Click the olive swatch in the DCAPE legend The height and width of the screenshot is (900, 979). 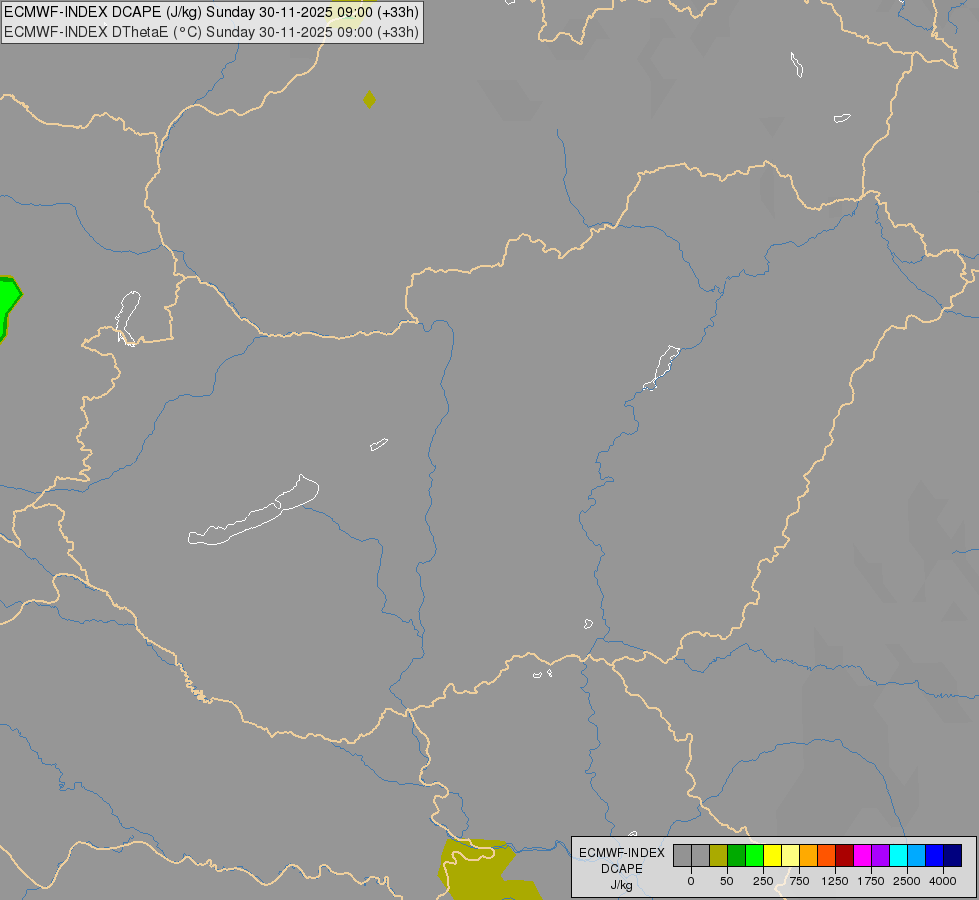pos(719,855)
